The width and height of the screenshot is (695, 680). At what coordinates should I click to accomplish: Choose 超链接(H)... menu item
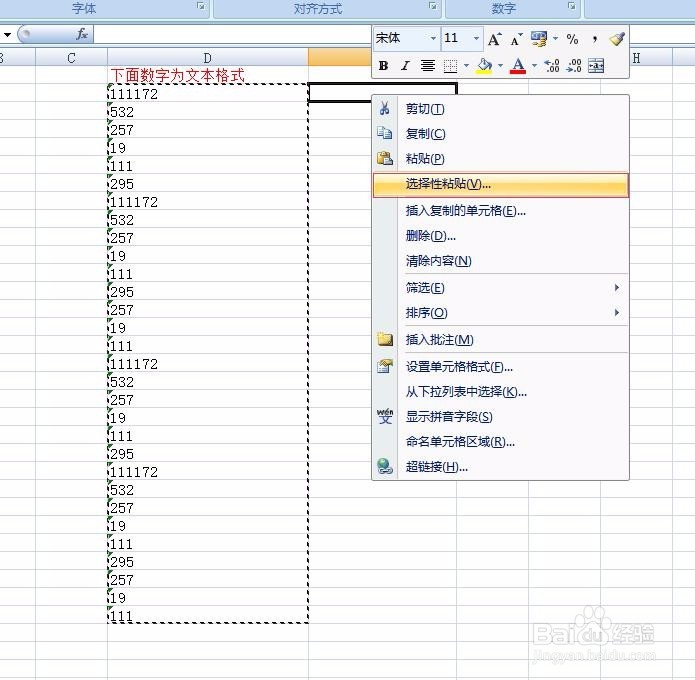[x=500, y=466]
